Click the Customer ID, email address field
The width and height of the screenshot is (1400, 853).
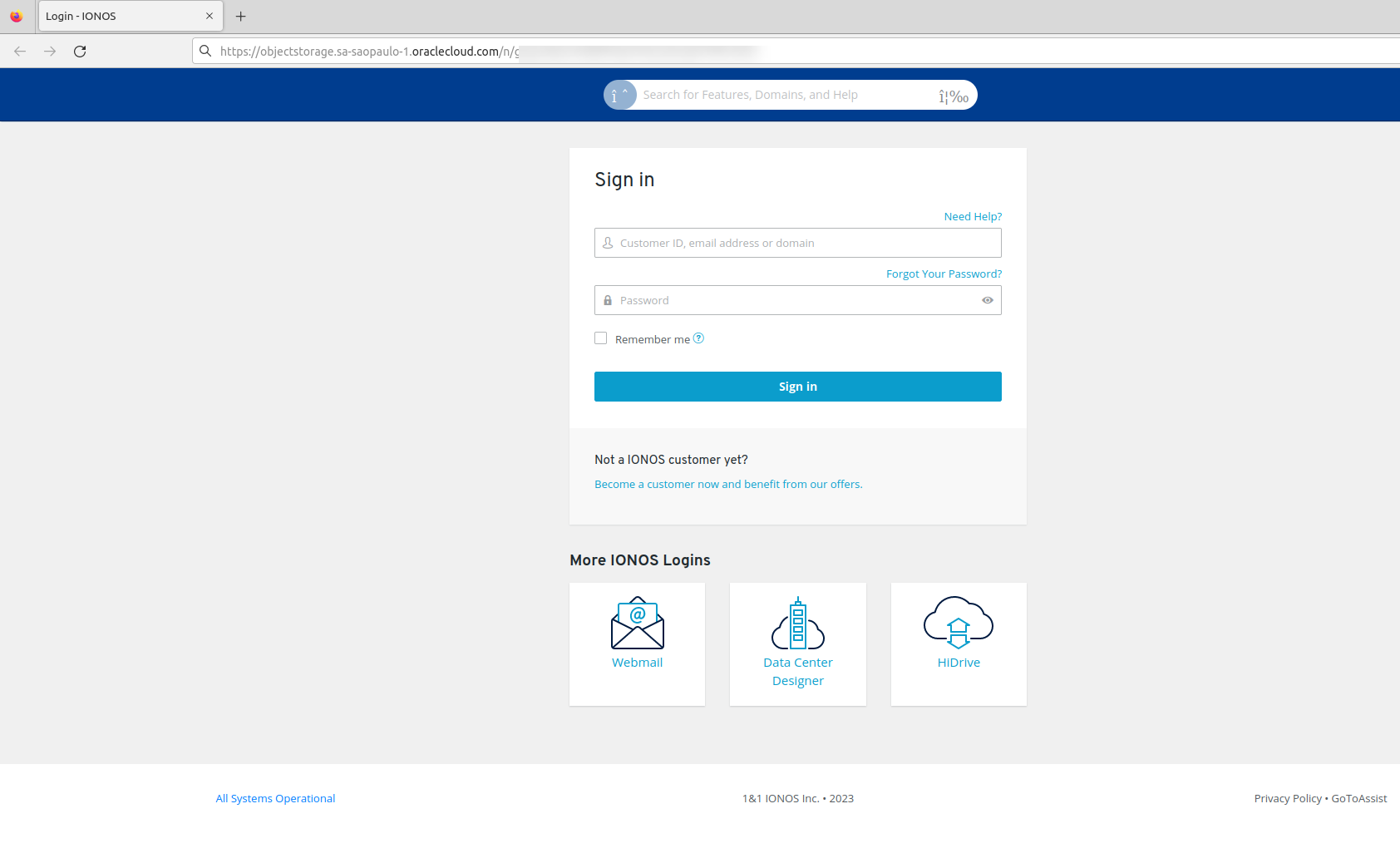pyautogui.click(x=798, y=243)
